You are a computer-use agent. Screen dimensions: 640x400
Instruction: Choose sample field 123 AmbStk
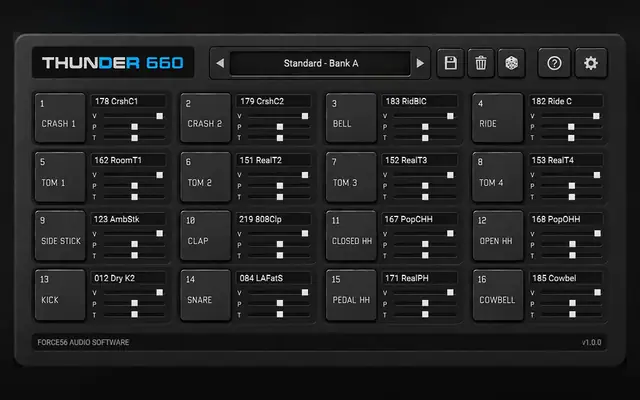(128, 219)
